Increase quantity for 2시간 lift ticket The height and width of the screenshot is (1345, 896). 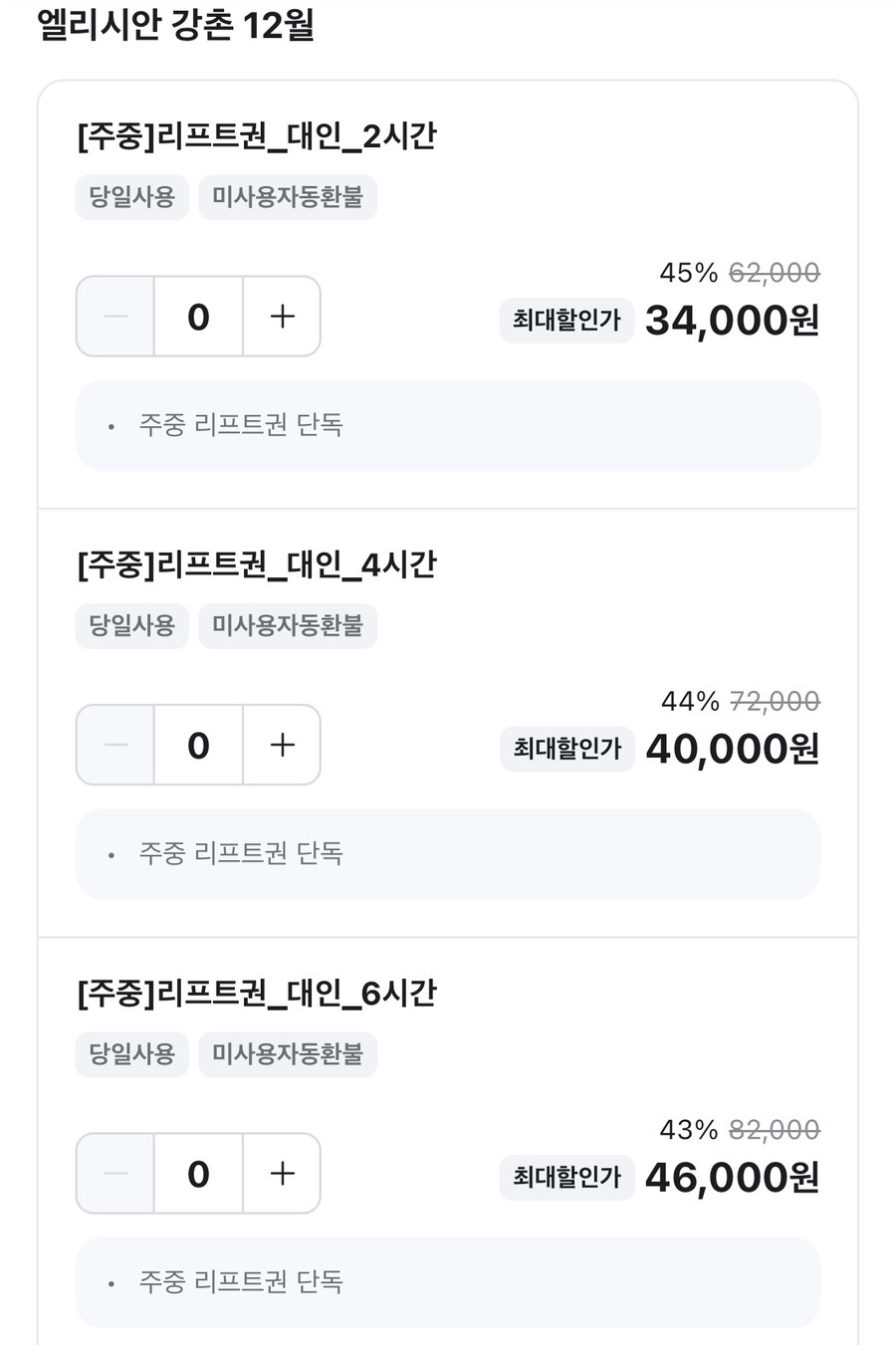pyautogui.click(x=283, y=317)
